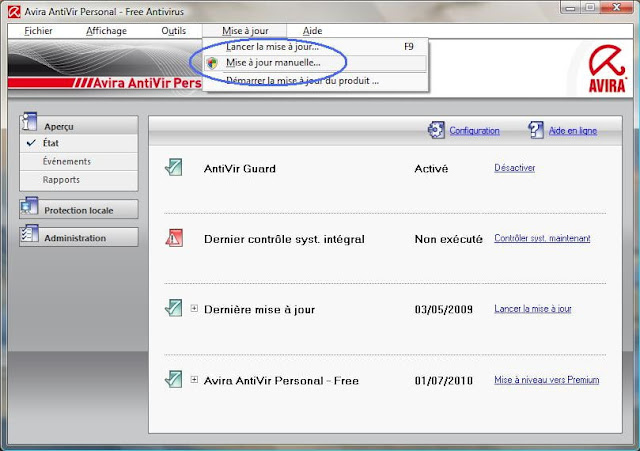The height and width of the screenshot is (451, 640).
Task: Click the green status icon for Avira AntiVir Personal
Action: click(x=174, y=379)
